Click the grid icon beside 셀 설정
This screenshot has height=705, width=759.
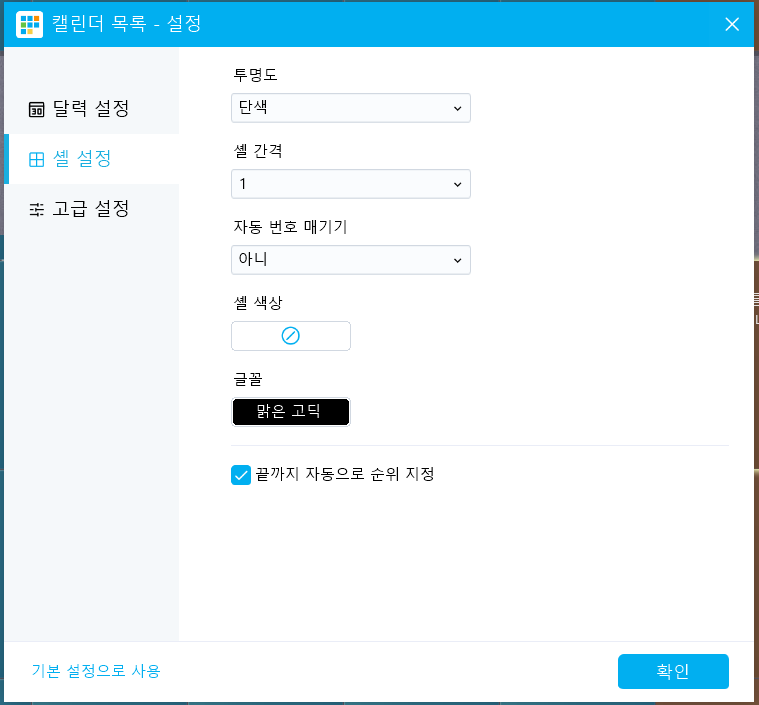click(36, 159)
